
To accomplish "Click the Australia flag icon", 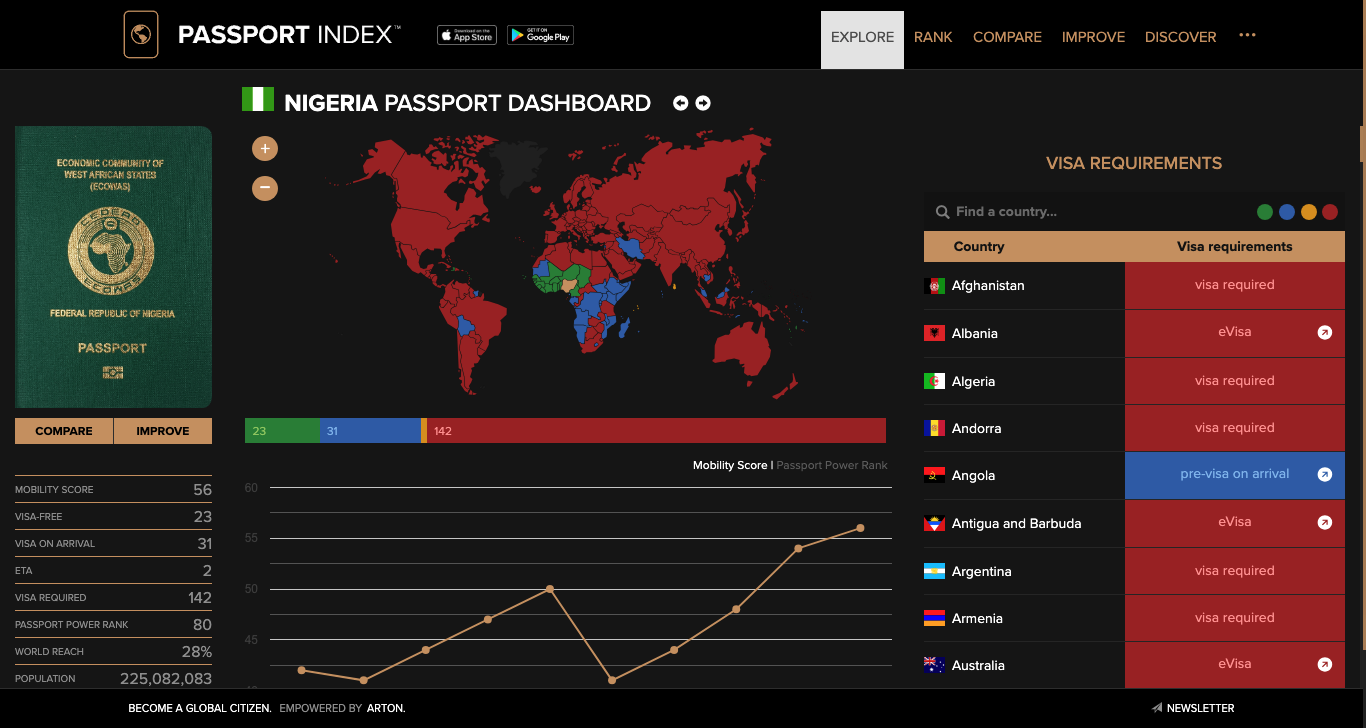I will tap(934, 665).
